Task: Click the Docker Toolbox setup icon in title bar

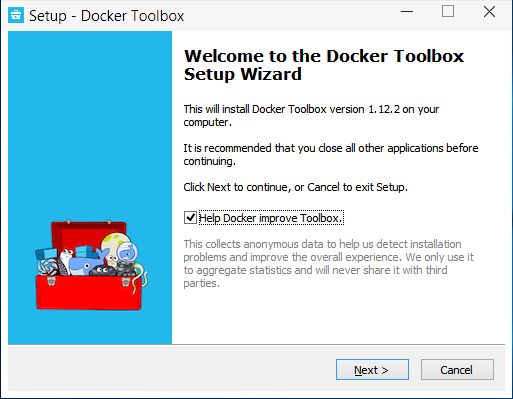Action: 16,15
